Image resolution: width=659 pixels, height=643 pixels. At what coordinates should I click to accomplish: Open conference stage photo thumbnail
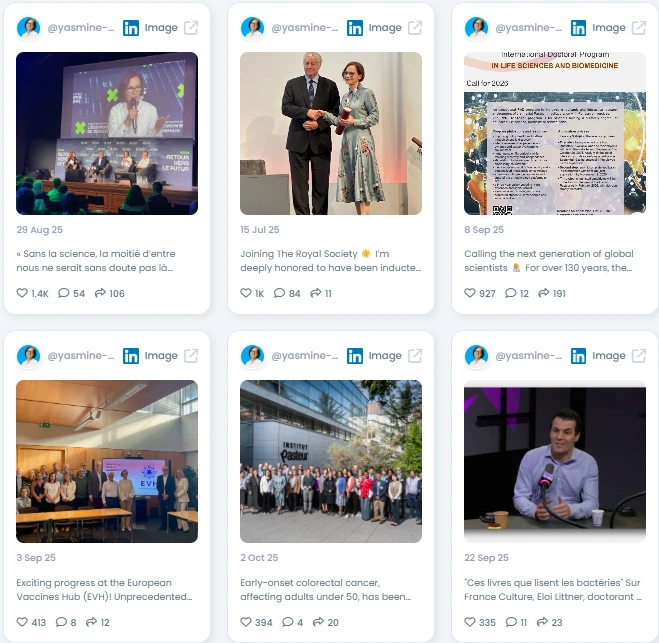(x=107, y=133)
